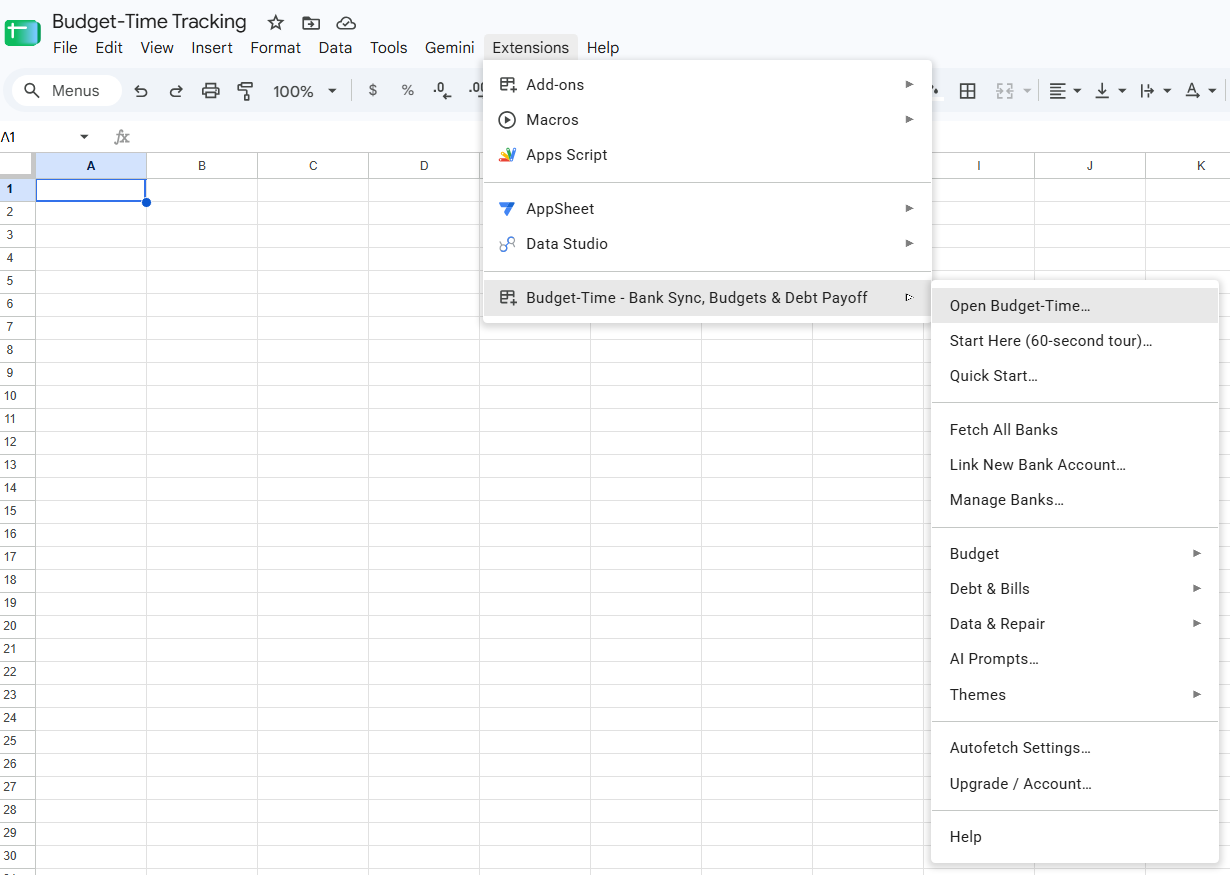The image size is (1230, 875).
Task: Expand the Budget submenu
Action: 1075,554
